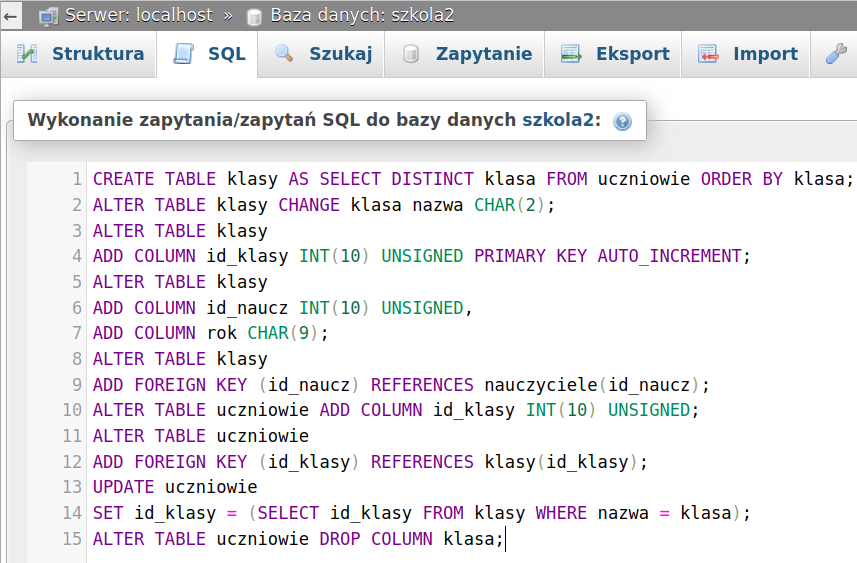Switch to the SQL tab

[x=208, y=54]
